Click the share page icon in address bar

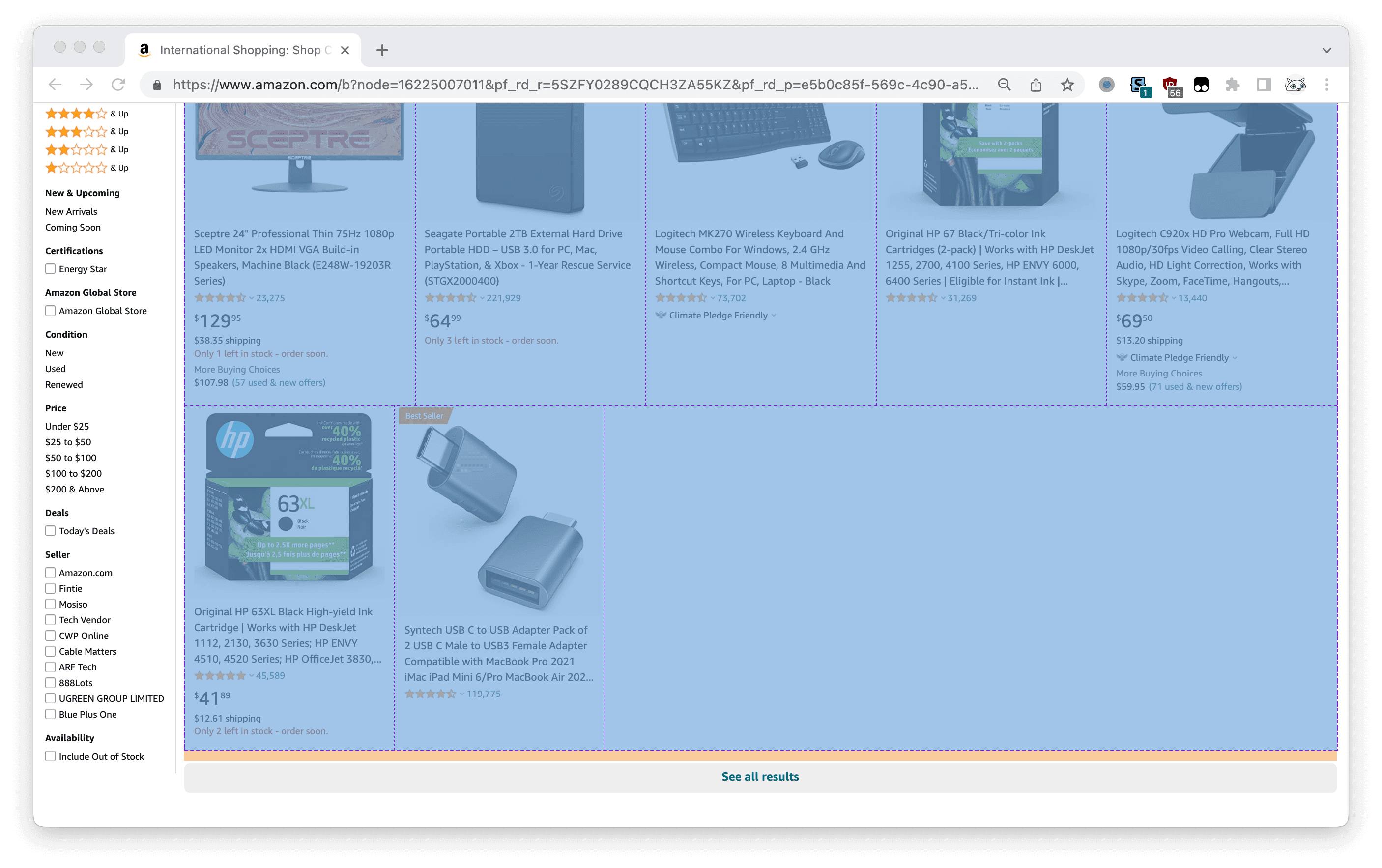click(1036, 85)
